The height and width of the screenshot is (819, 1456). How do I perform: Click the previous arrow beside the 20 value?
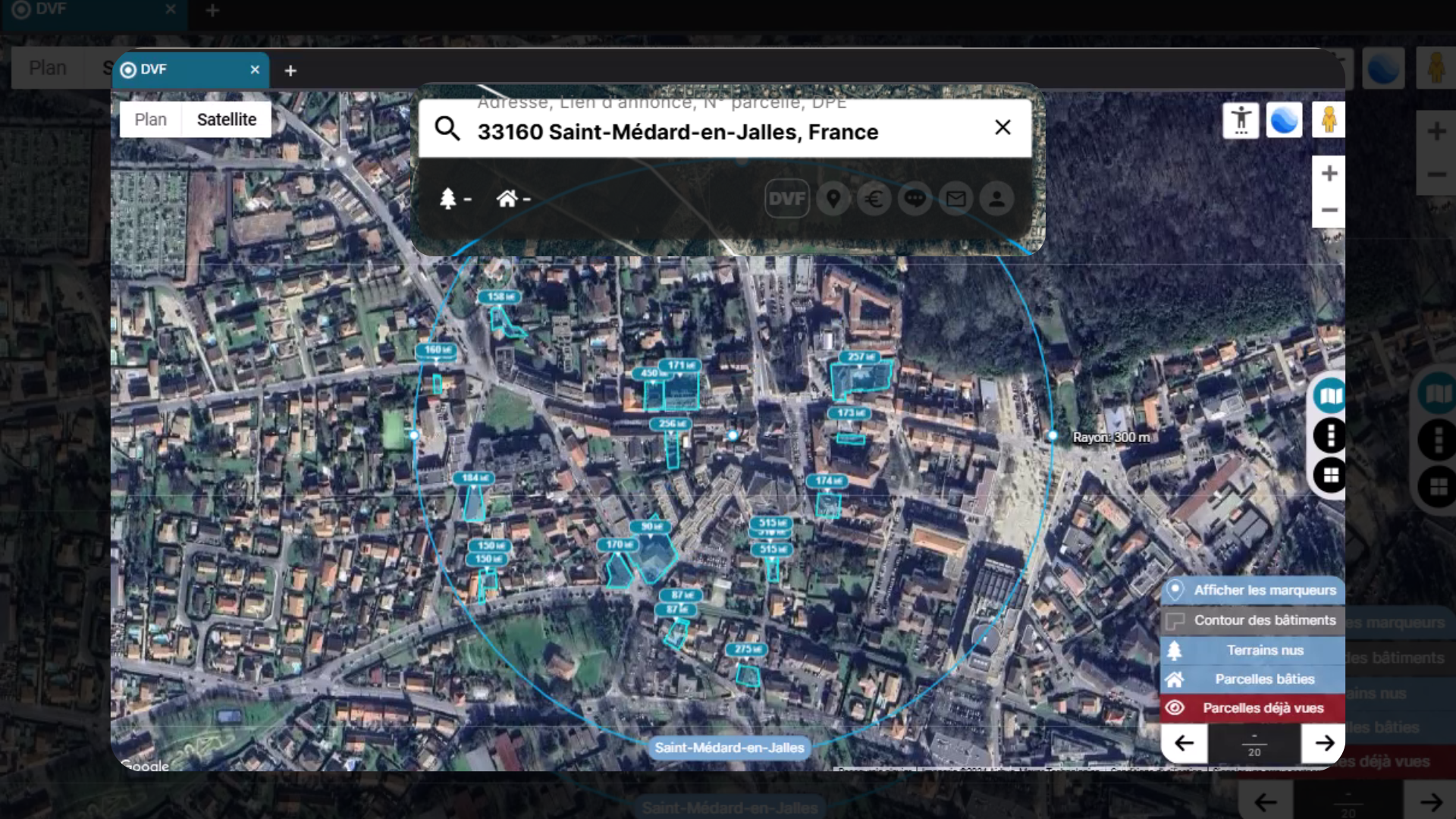point(1184,743)
